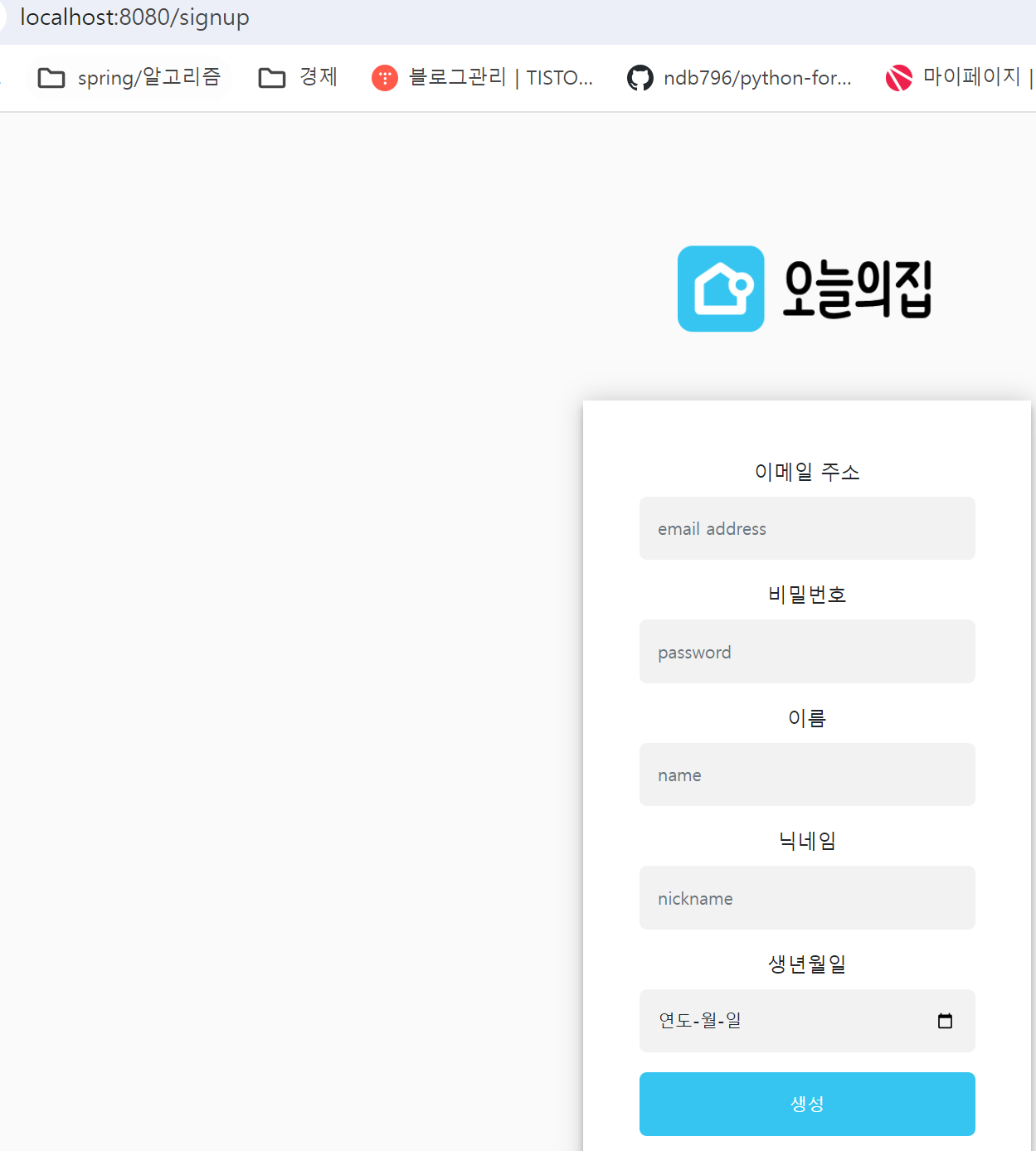Click the 비밀번호 label

(807, 595)
